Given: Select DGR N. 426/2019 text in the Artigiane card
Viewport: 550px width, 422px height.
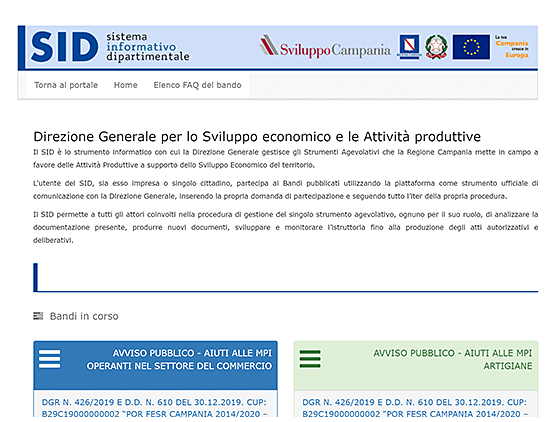Looking at the screenshot, I should point(415,408).
